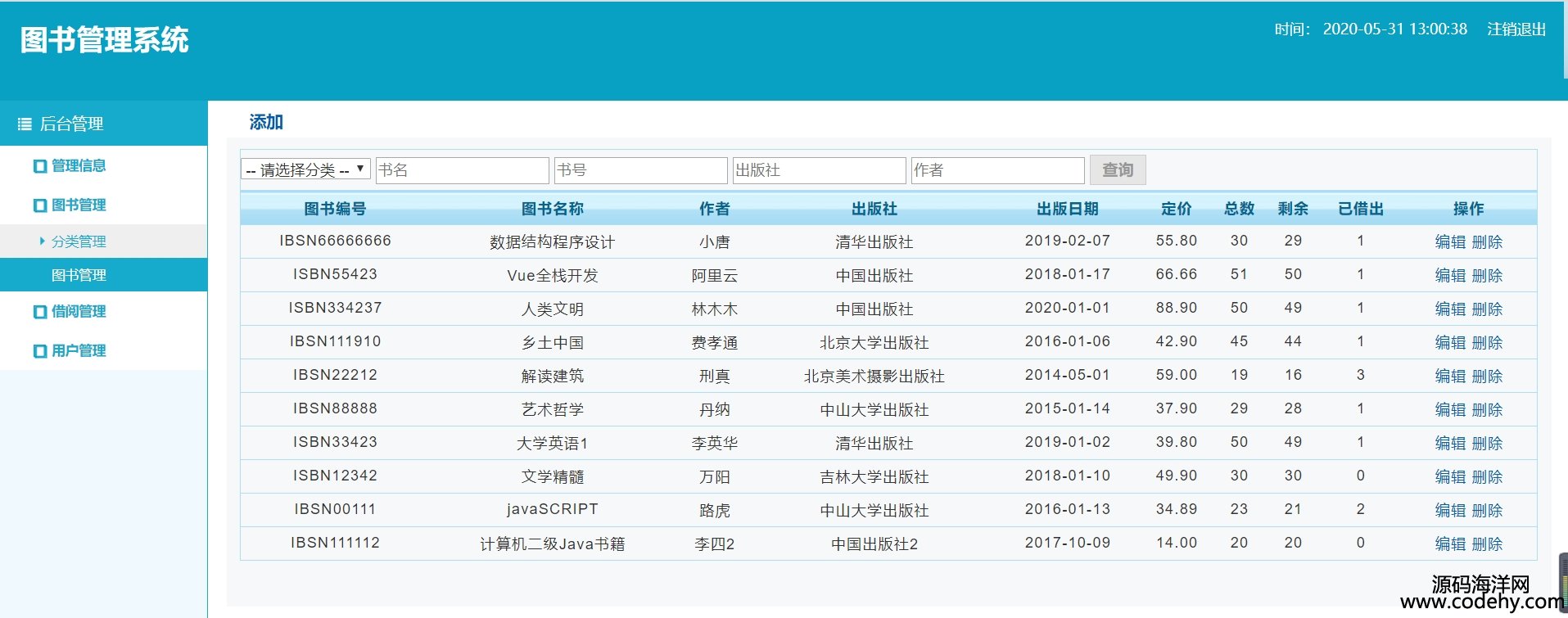Focus the 书号 search input field
Viewport: 1568px width, 618px height.
pyautogui.click(x=640, y=170)
